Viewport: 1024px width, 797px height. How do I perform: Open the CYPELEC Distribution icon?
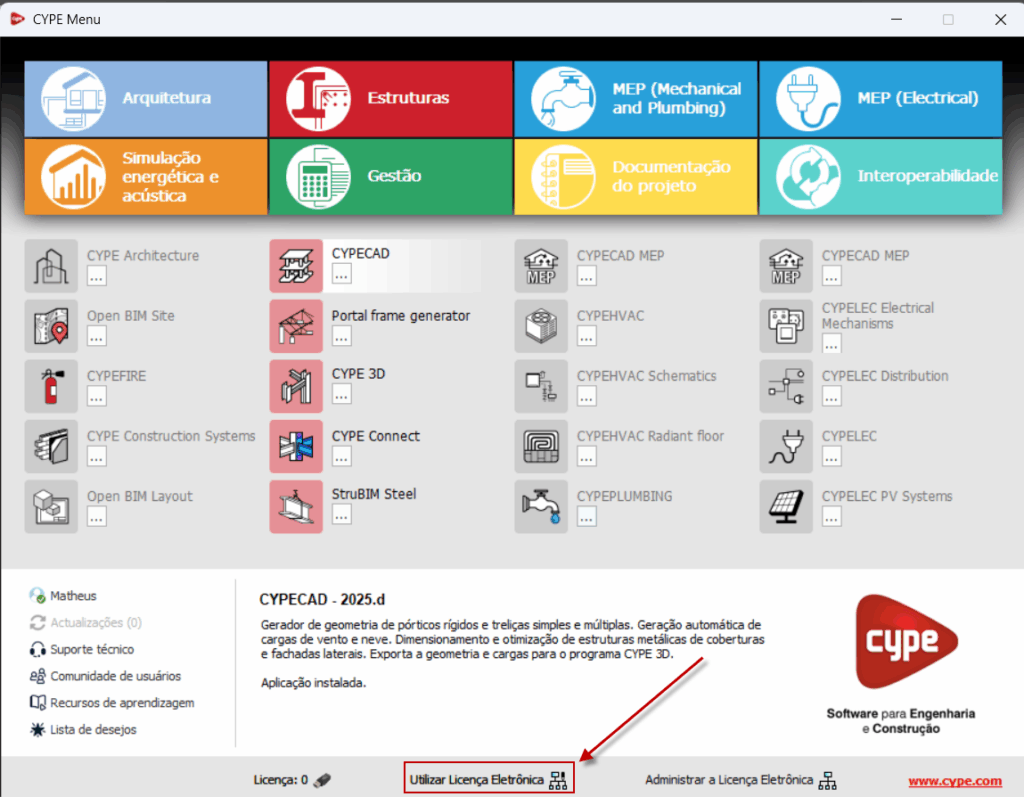(786, 386)
